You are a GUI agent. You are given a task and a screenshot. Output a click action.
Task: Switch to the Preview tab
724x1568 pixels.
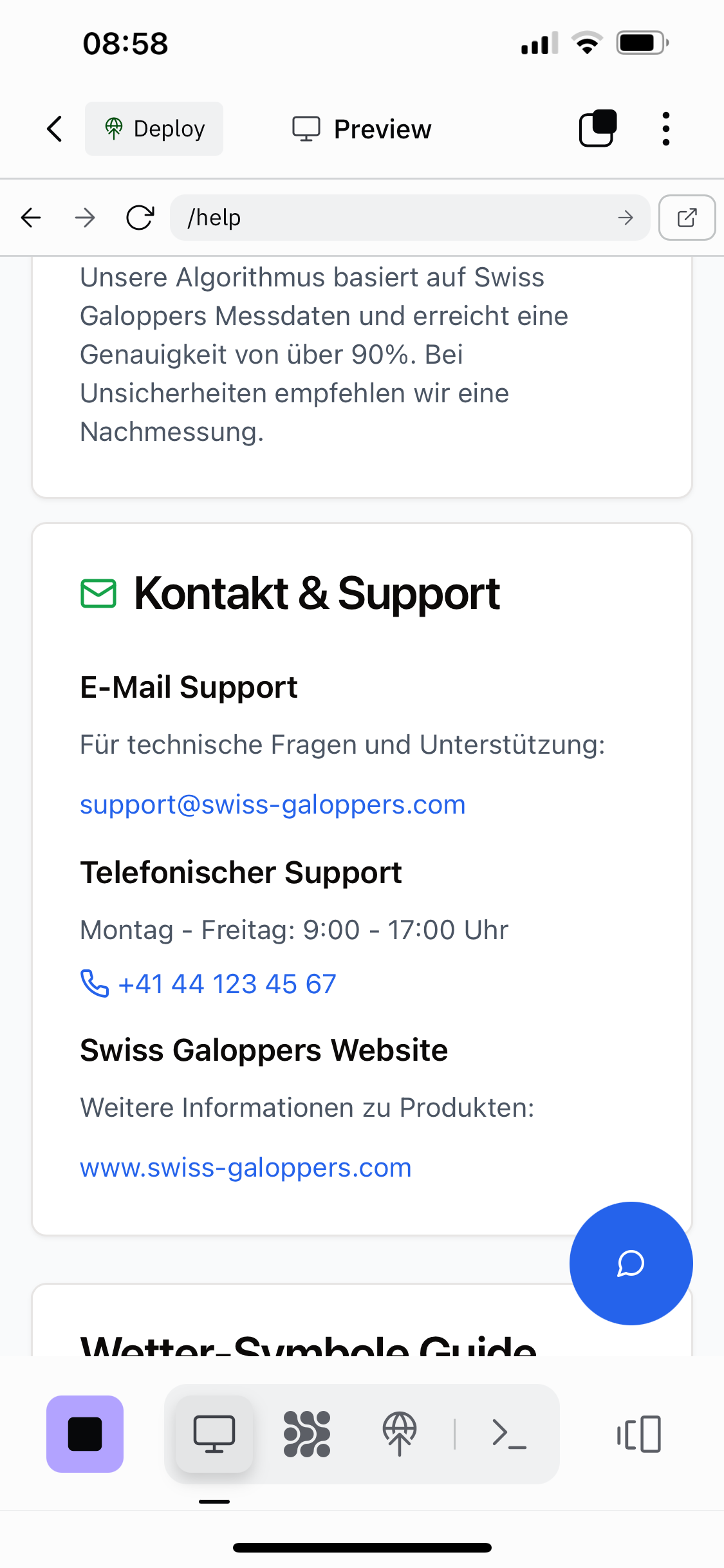[x=362, y=129]
